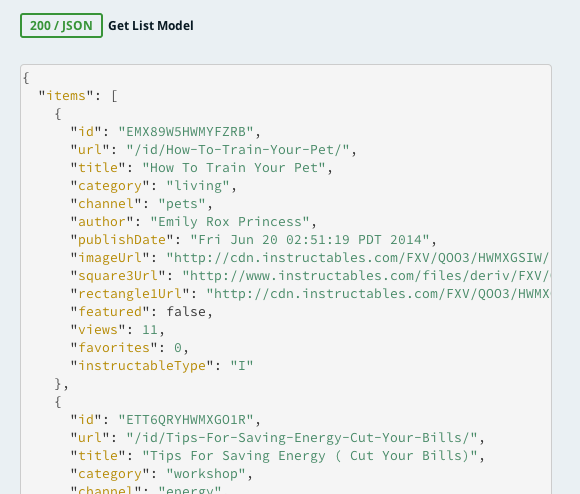
Task: Click the category value "workshop"
Action: click(x=206, y=474)
